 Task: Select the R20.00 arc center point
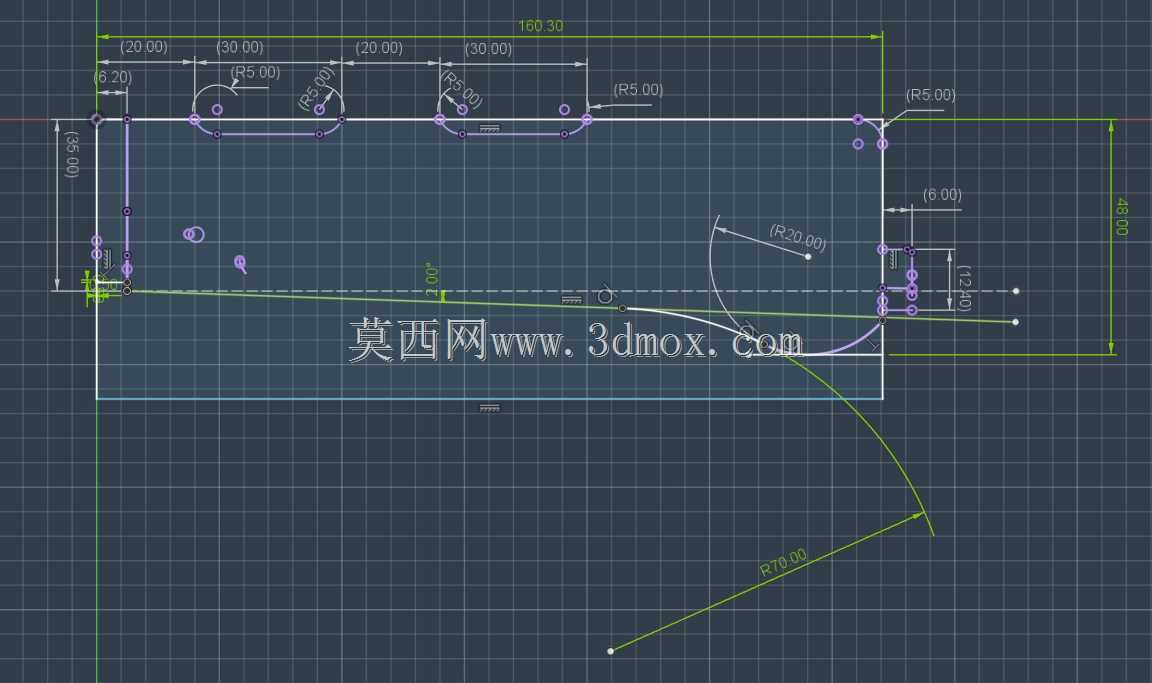(x=808, y=256)
